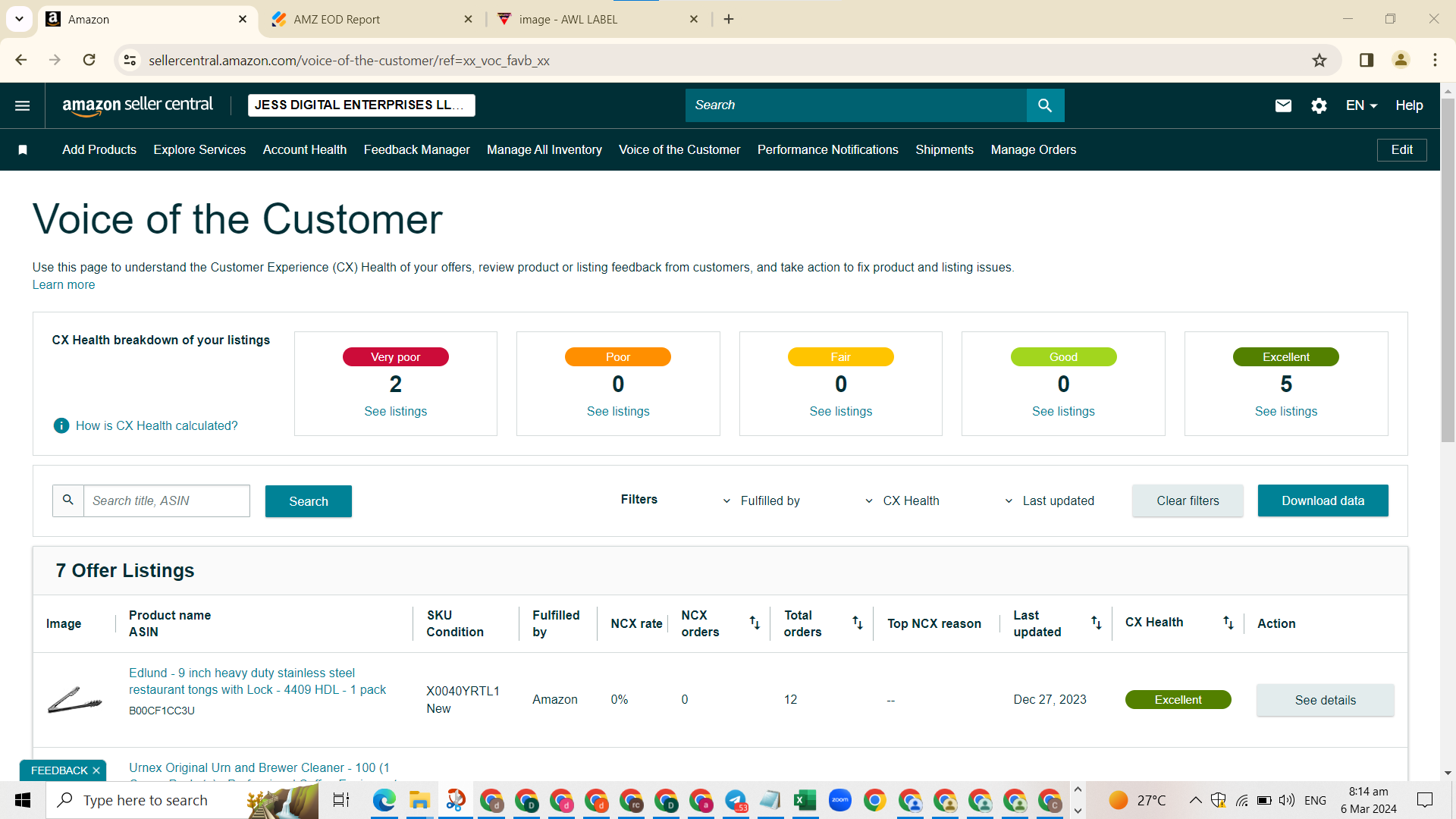
Task: Open the JESS DIGITAL ENTERPRISES account switcher
Action: pos(362,105)
